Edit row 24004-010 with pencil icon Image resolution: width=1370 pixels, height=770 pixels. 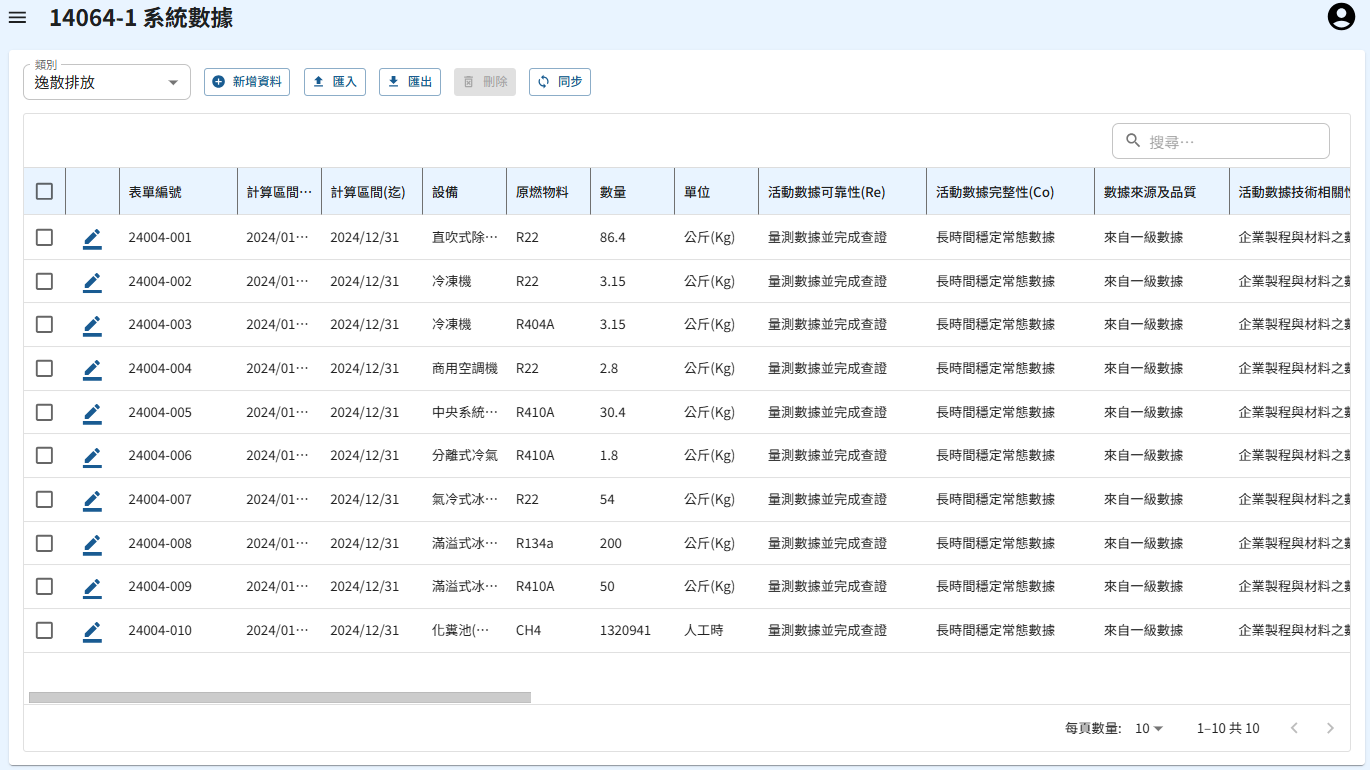pos(92,631)
